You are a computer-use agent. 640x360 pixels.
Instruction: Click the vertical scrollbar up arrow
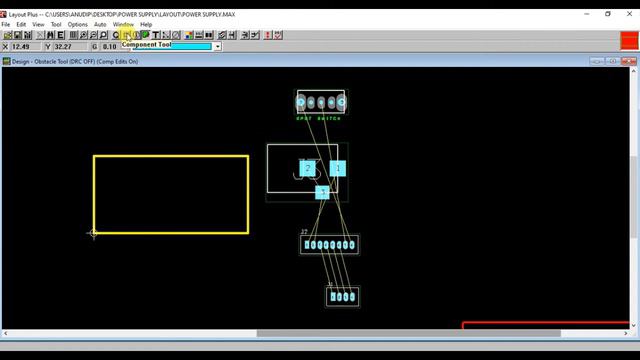633,71
